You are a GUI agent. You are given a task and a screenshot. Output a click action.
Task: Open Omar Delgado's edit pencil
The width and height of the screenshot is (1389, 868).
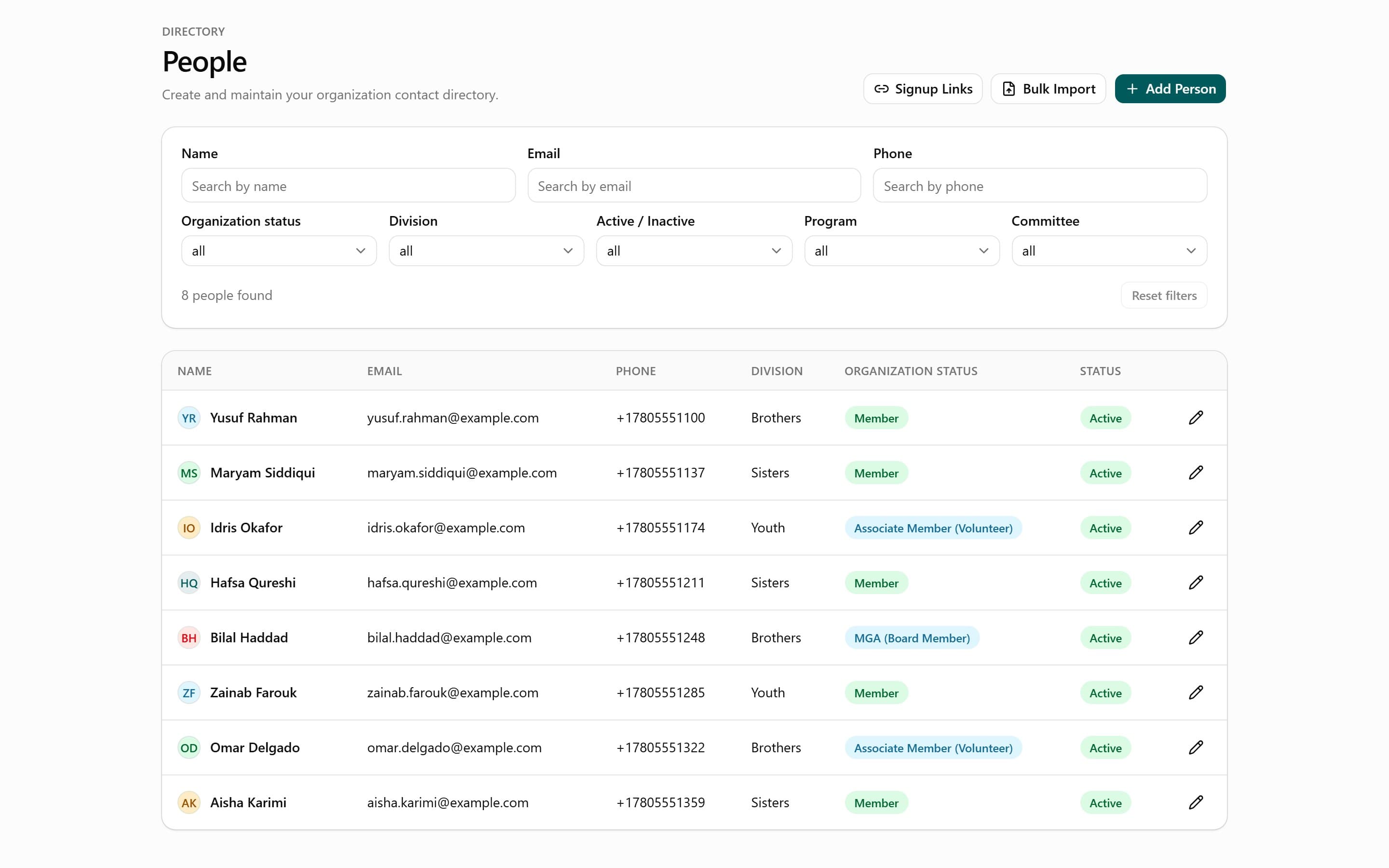click(1196, 747)
